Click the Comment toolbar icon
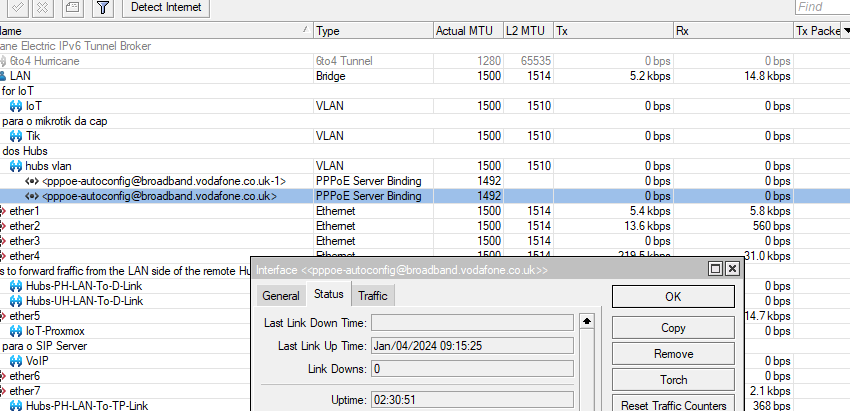850x411 pixels. (x=73, y=8)
